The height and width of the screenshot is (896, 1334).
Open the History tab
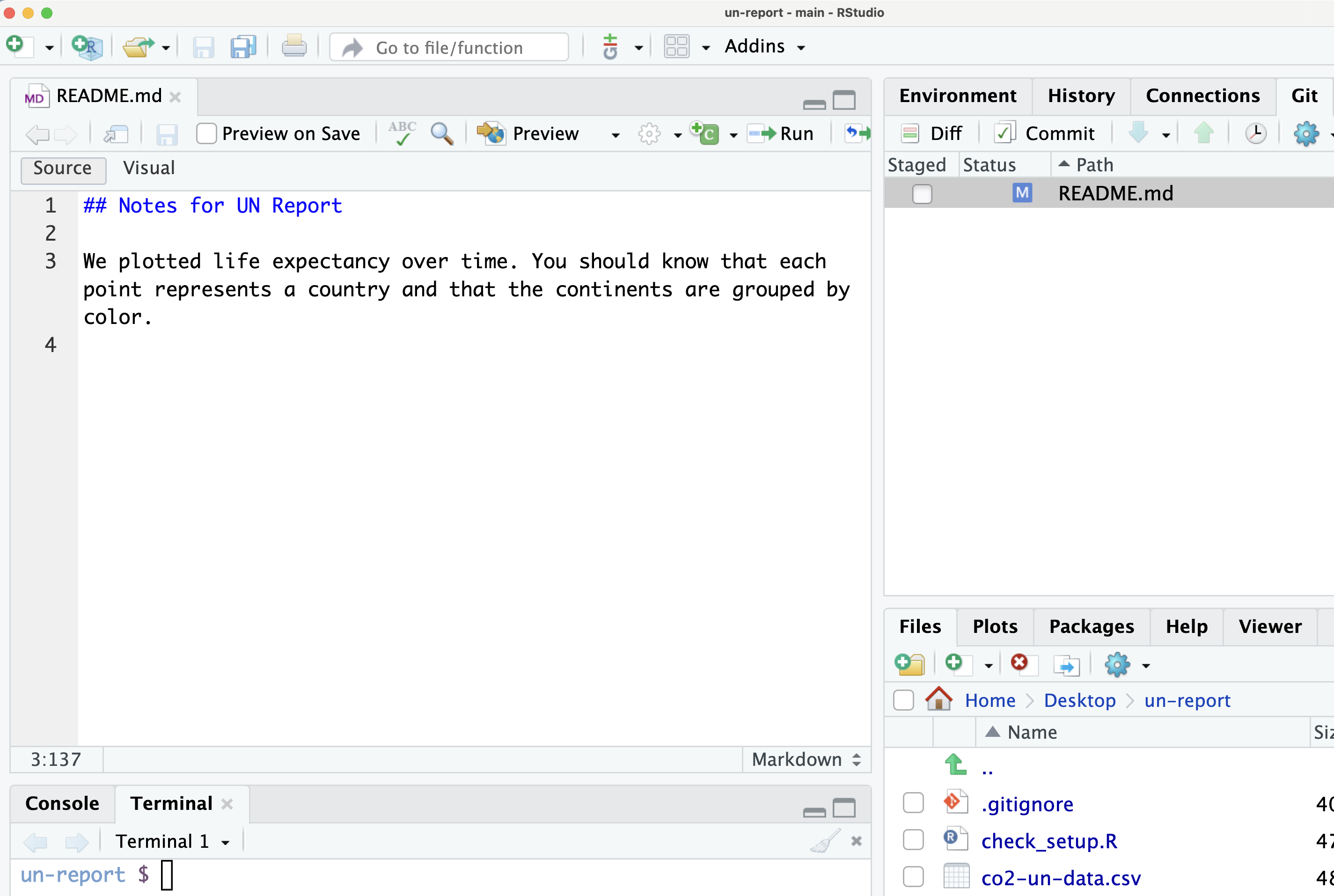pos(1081,96)
